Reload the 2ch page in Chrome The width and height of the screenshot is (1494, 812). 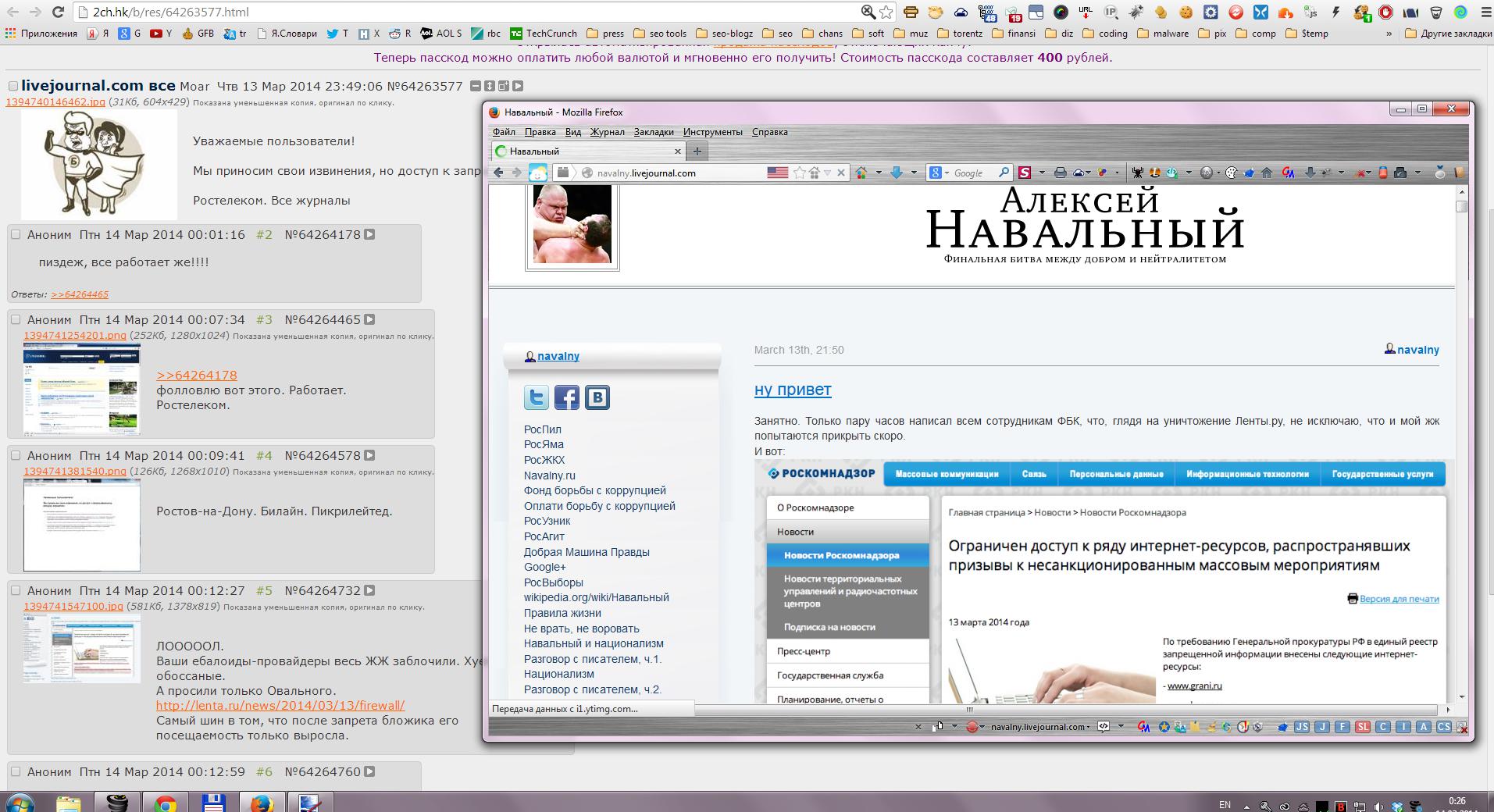(58, 12)
